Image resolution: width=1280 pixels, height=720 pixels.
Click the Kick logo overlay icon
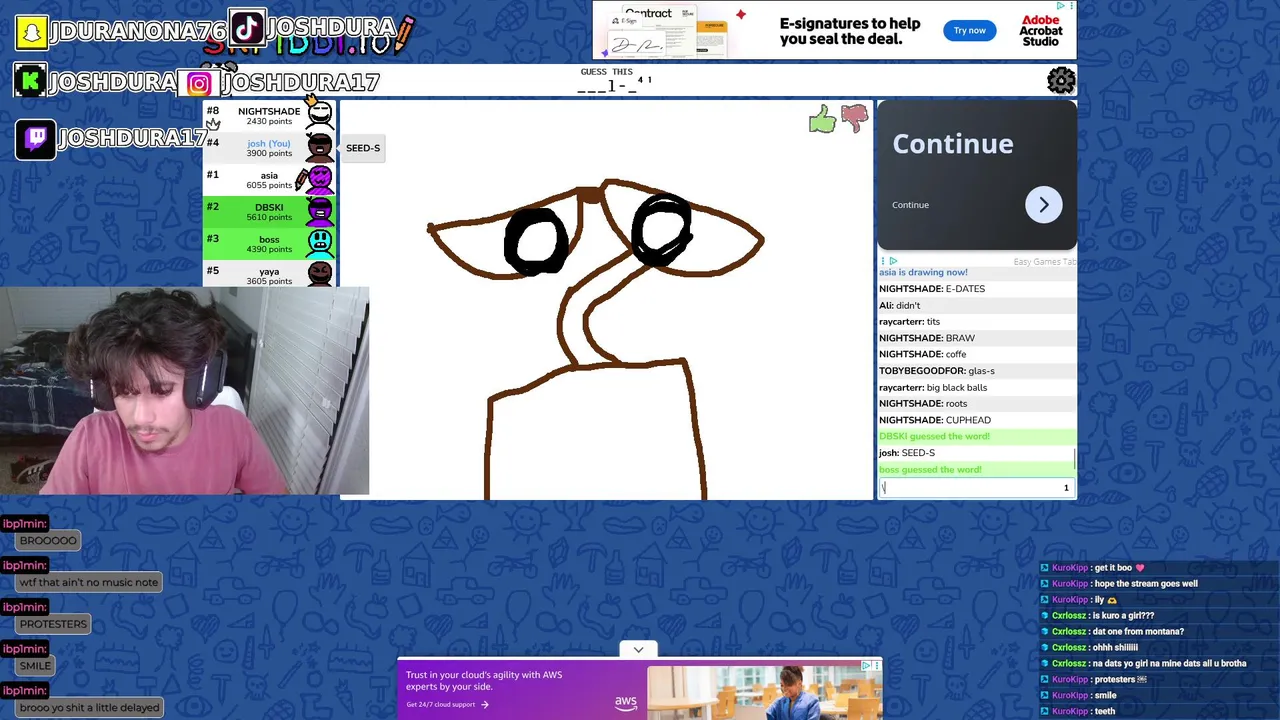tap(30, 81)
